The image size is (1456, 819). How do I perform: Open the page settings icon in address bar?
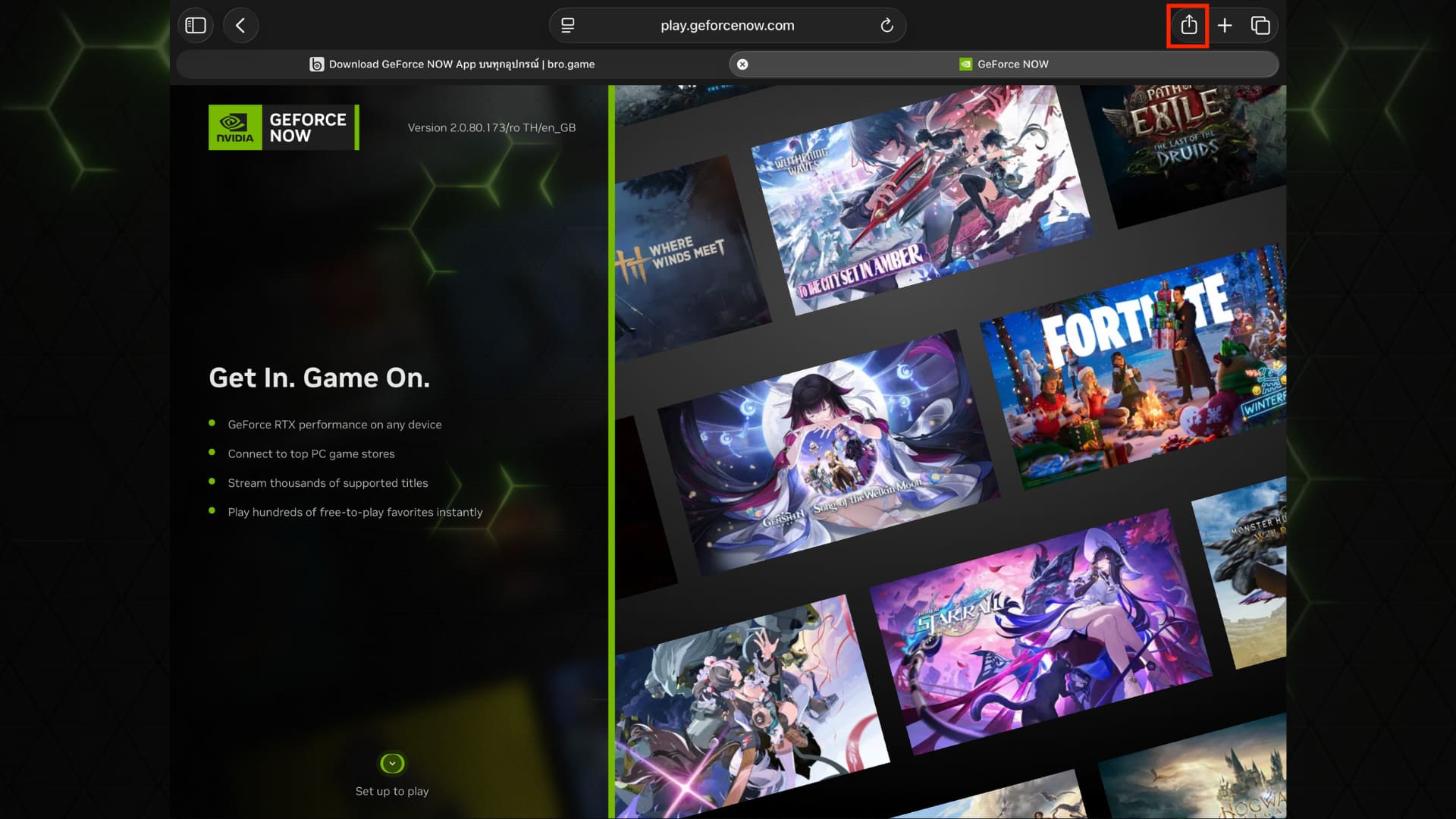[566, 25]
